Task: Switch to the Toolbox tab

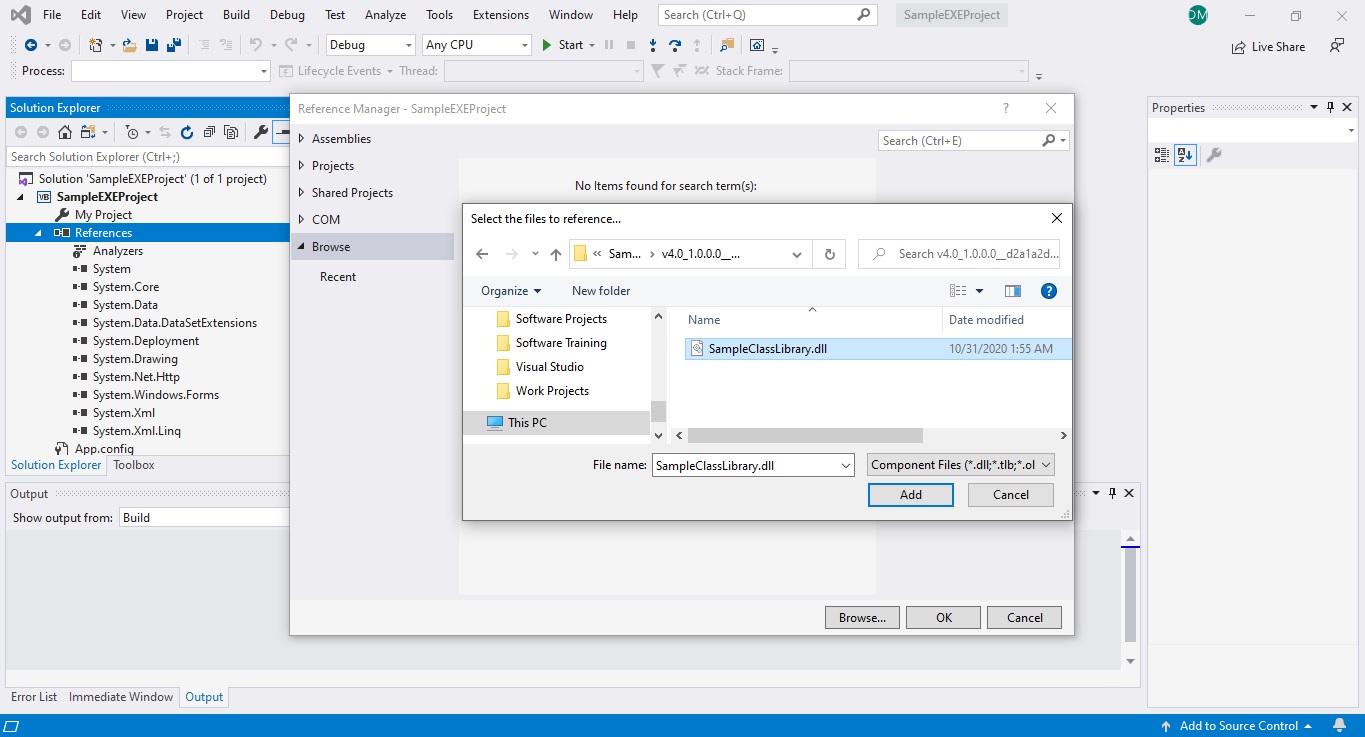Action: click(133, 464)
